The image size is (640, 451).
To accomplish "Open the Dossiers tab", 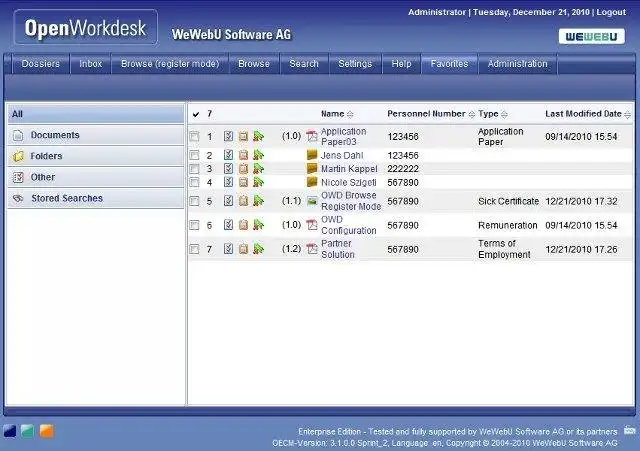I will pos(40,64).
